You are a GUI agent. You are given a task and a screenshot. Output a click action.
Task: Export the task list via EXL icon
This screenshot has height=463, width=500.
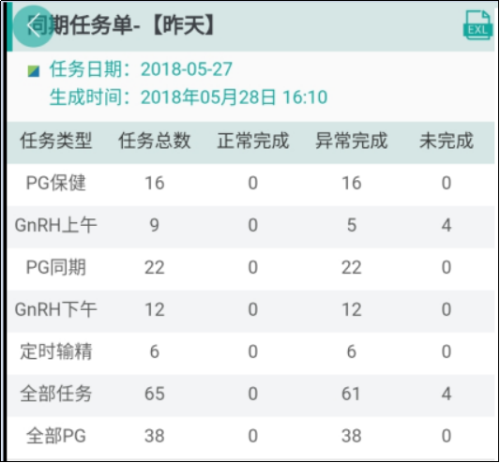477,25
